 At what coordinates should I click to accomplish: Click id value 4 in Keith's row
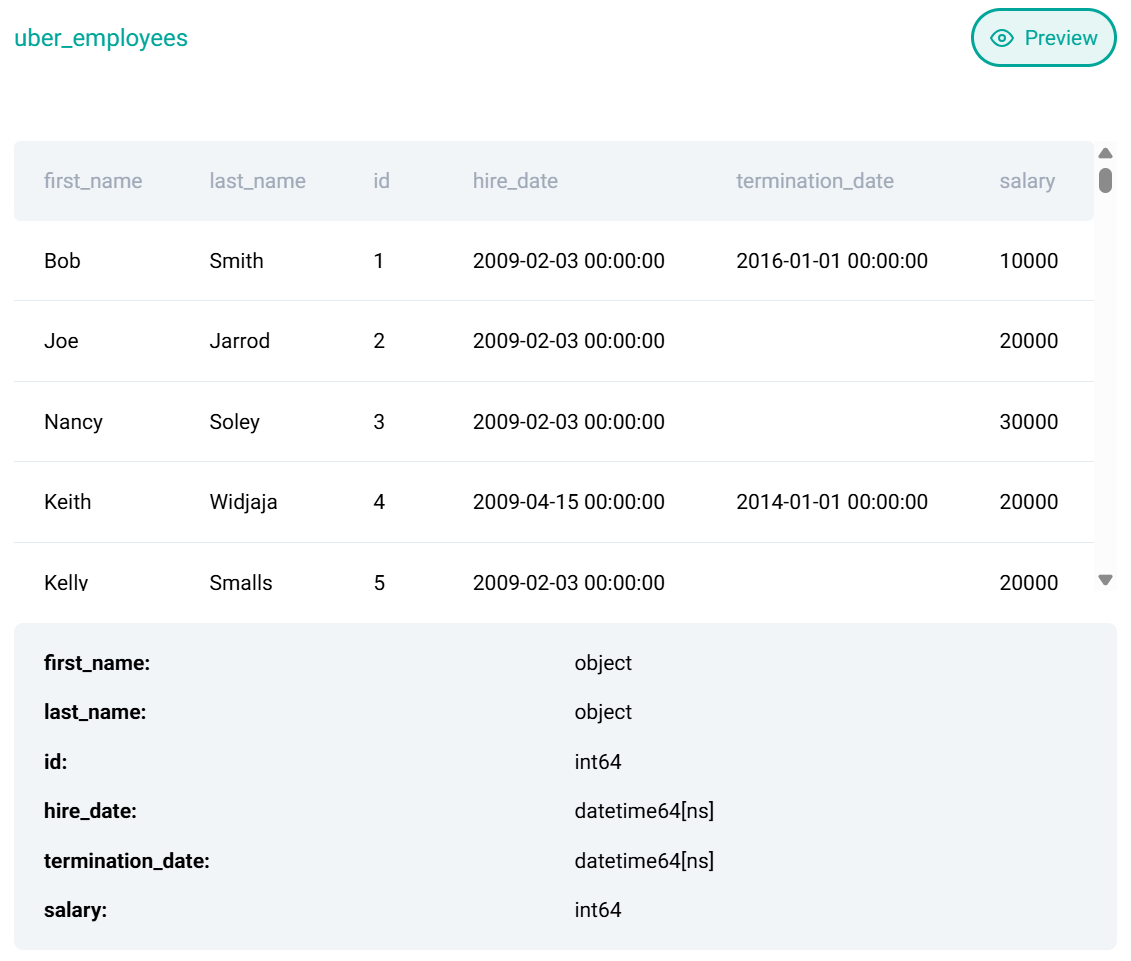pyautogui.click(x=379, y=501)
